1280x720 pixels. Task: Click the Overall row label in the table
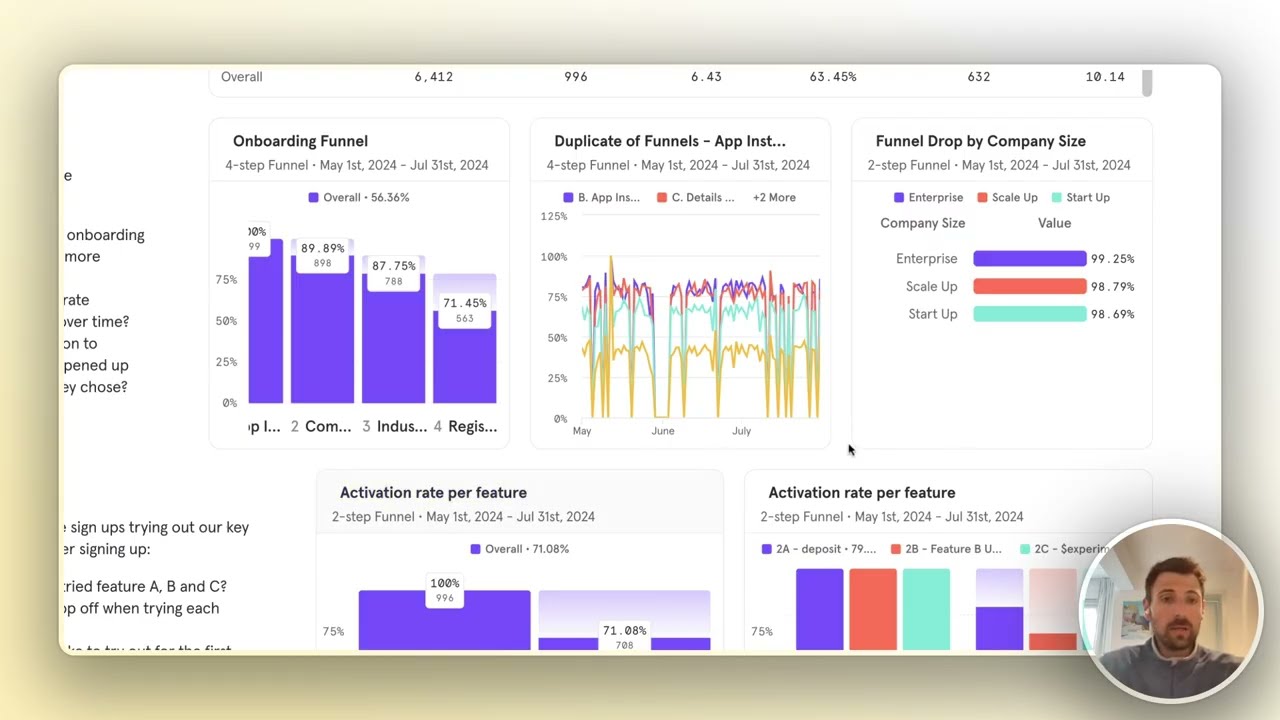tap(242, 76)
